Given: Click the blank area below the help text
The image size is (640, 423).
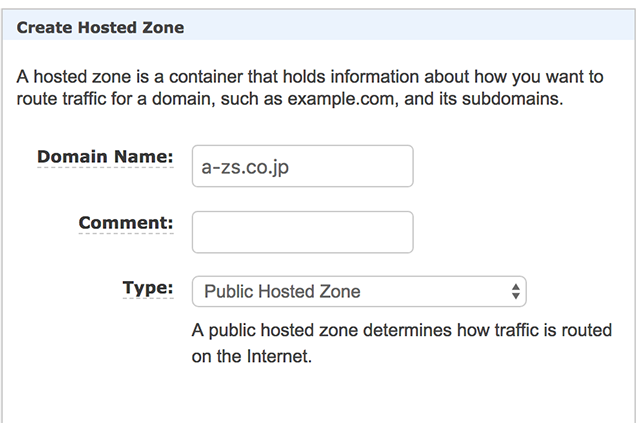Looking at the screenshot, I should (320, 395).
